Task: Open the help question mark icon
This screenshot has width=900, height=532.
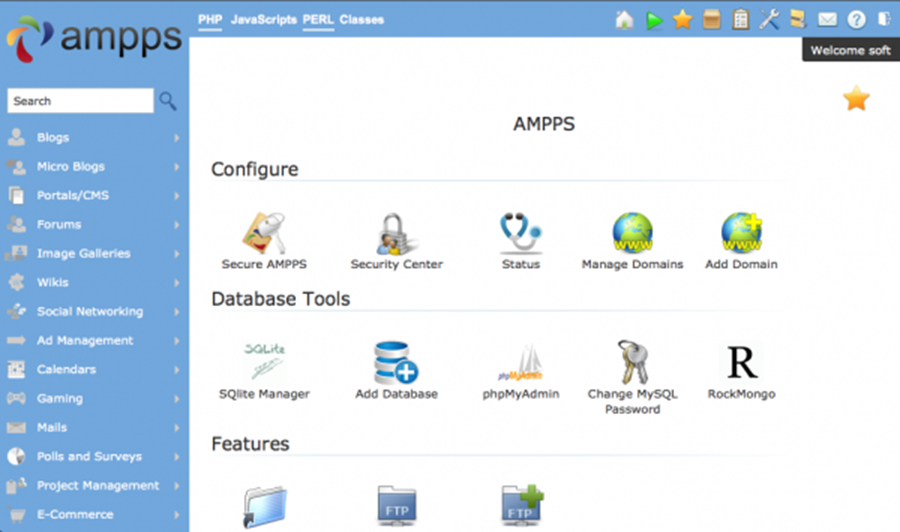Action: 856,20
